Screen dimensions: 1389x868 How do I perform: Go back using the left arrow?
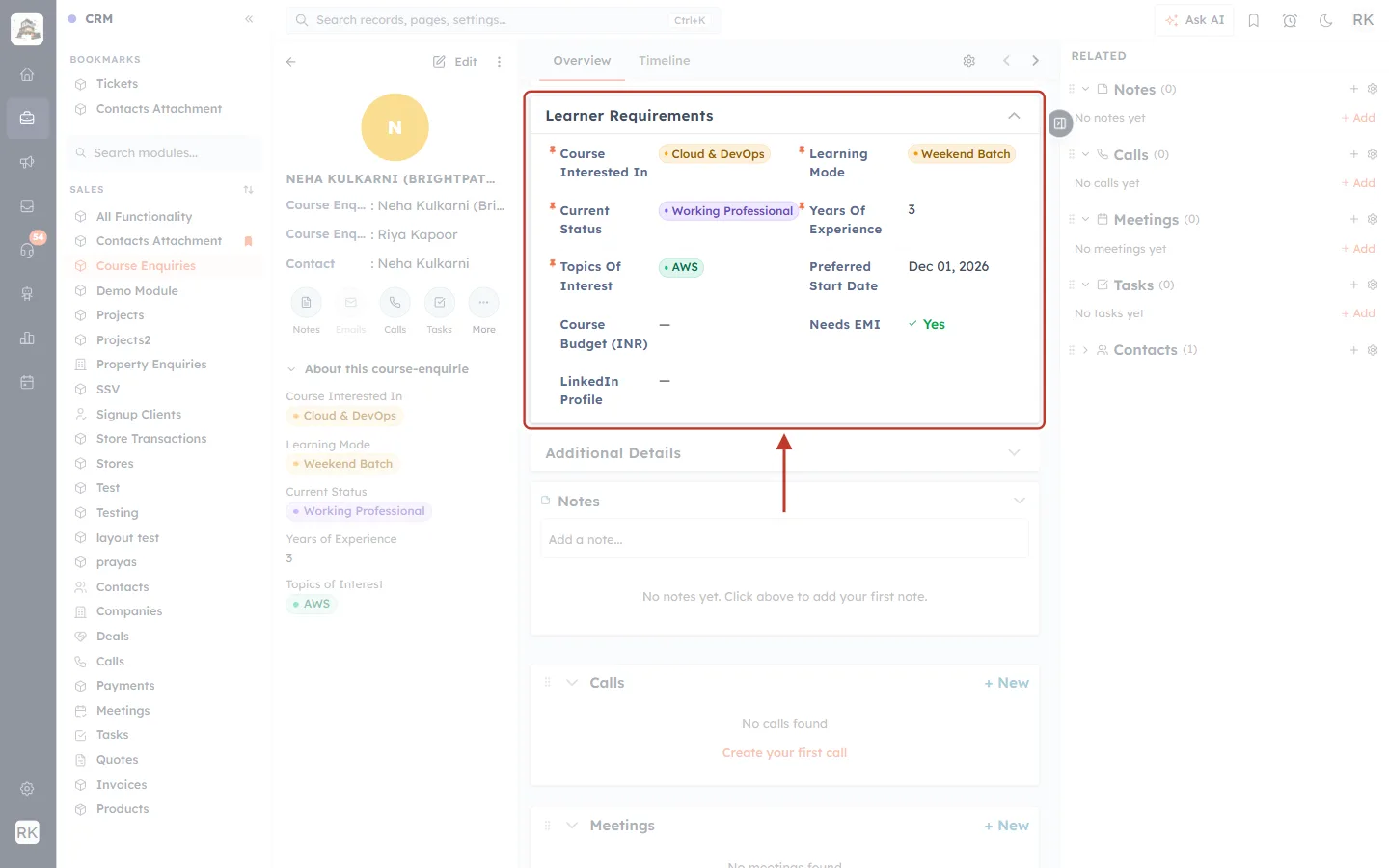291,62
